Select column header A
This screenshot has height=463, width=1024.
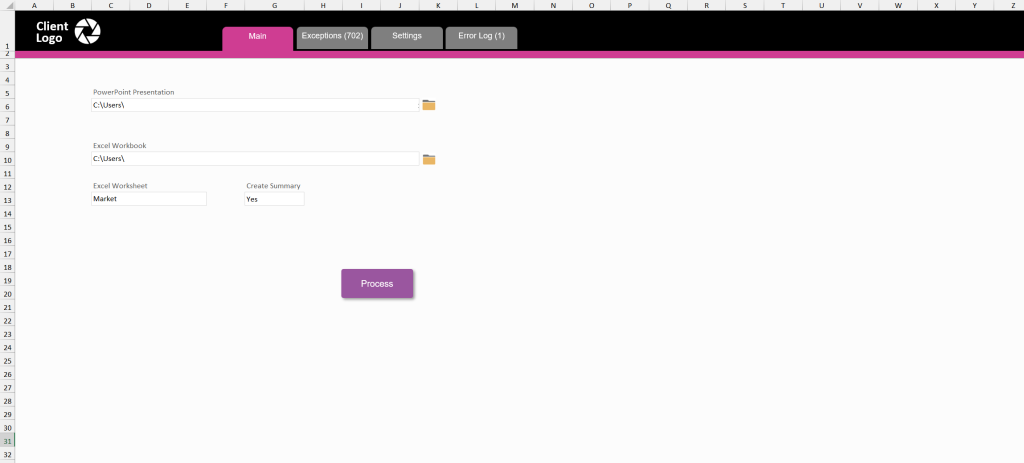(34, 5)
